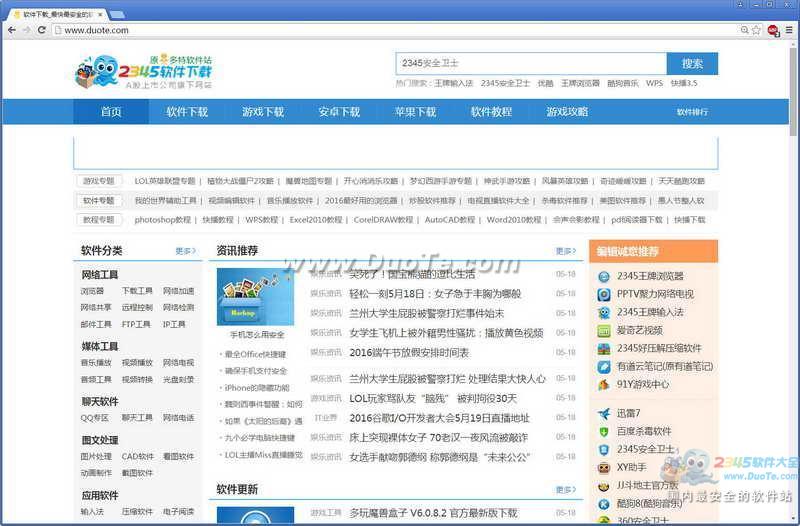Click the search box containing 2345安全卫士

pyautogui.click(x=530, y=63)
